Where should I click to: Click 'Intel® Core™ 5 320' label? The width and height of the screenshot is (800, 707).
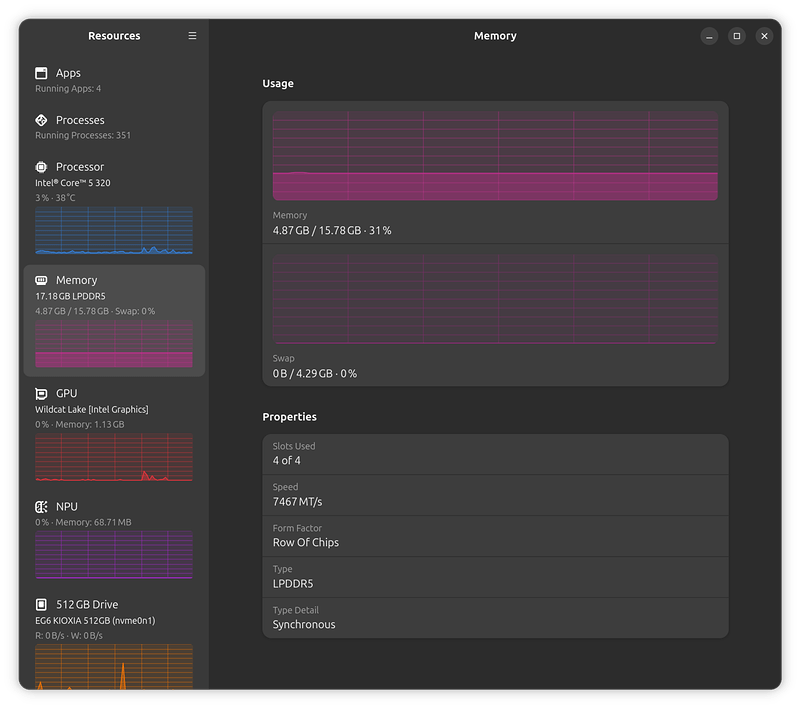(x=72, y=183)
